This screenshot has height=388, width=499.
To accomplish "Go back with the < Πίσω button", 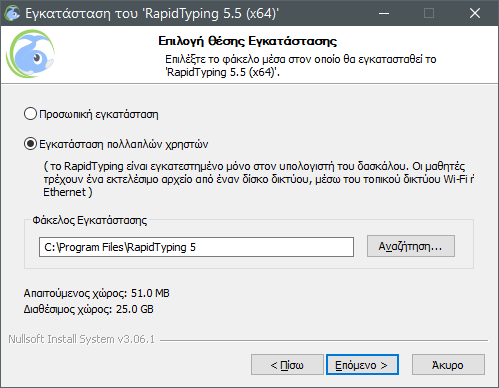I will [x=287, y=365].
